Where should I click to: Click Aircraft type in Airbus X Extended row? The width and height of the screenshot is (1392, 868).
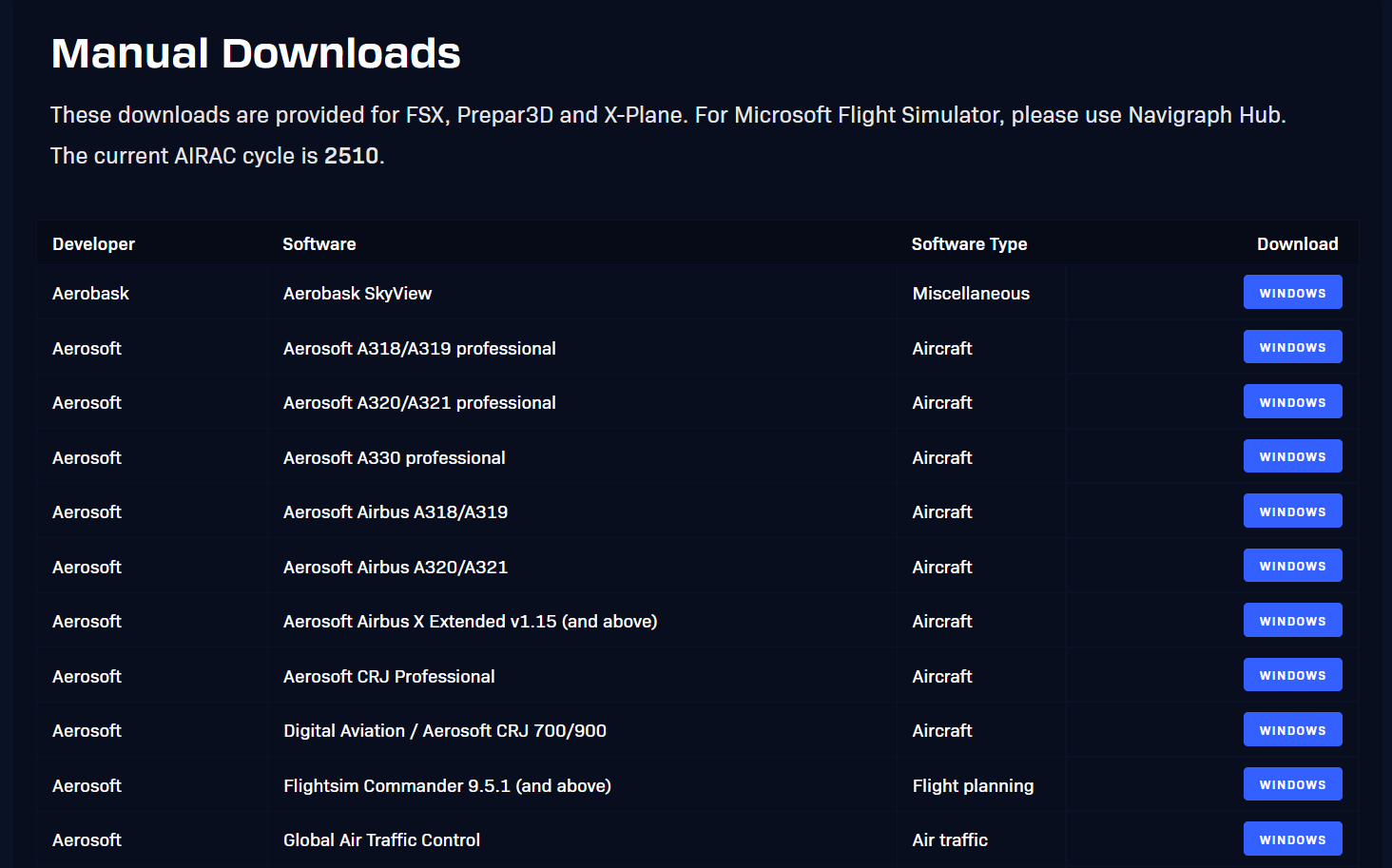tap(942, 622)
